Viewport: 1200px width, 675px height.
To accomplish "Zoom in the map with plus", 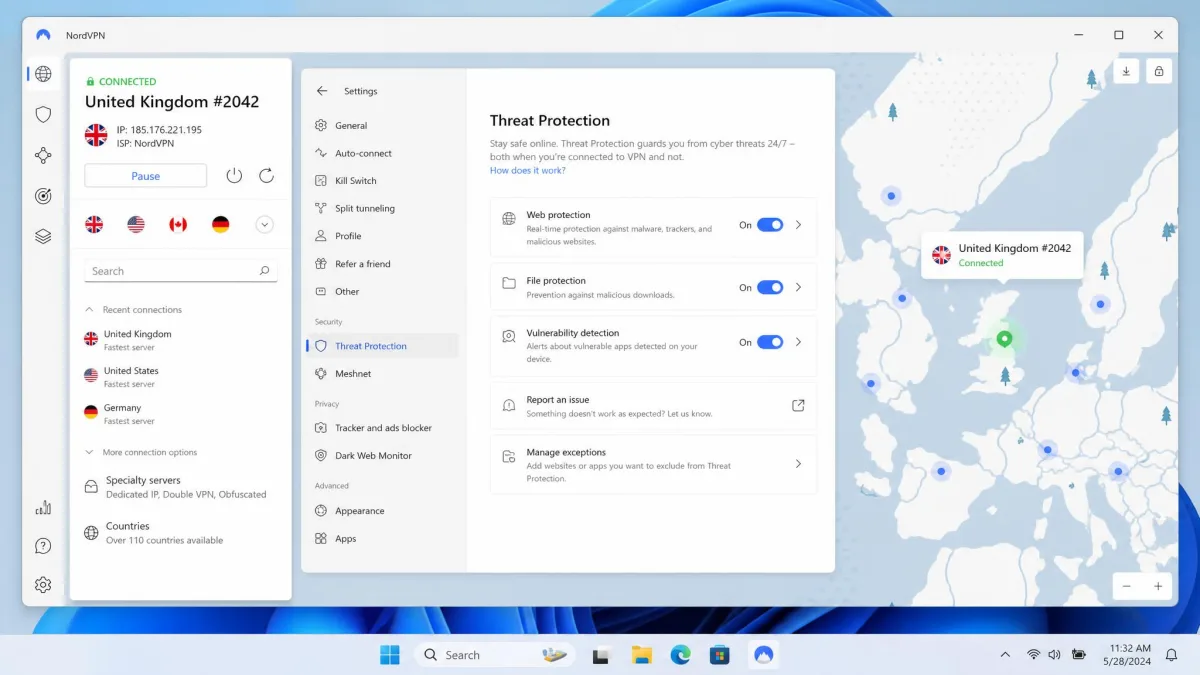I will [x=1158, y=587].
